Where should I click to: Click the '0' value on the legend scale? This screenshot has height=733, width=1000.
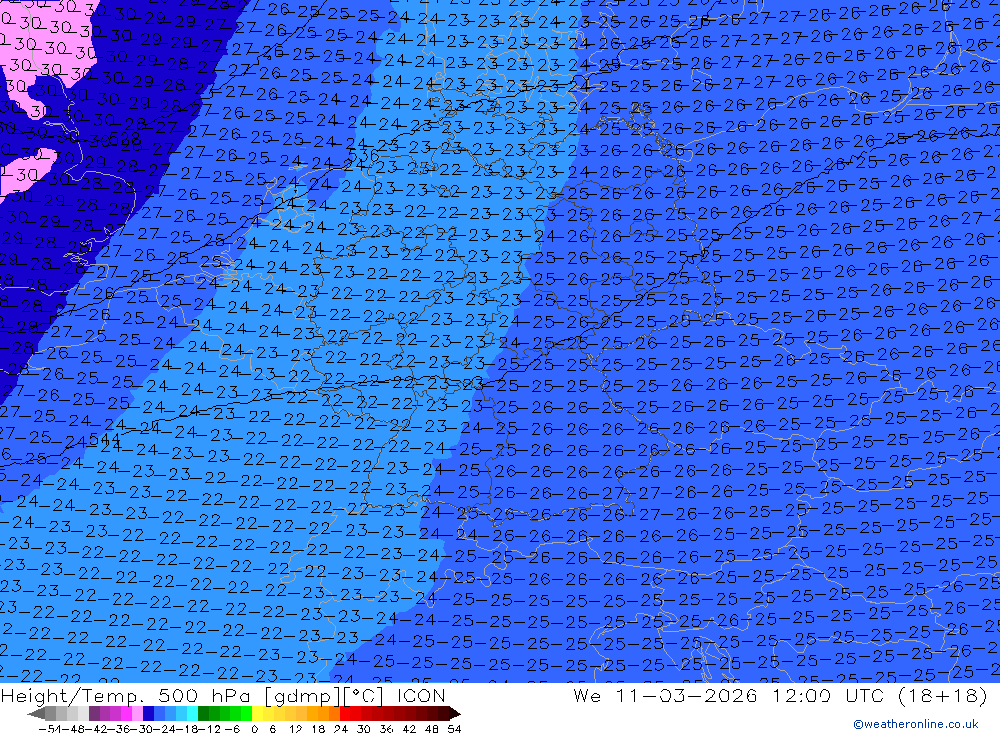[x=254, y=729]
